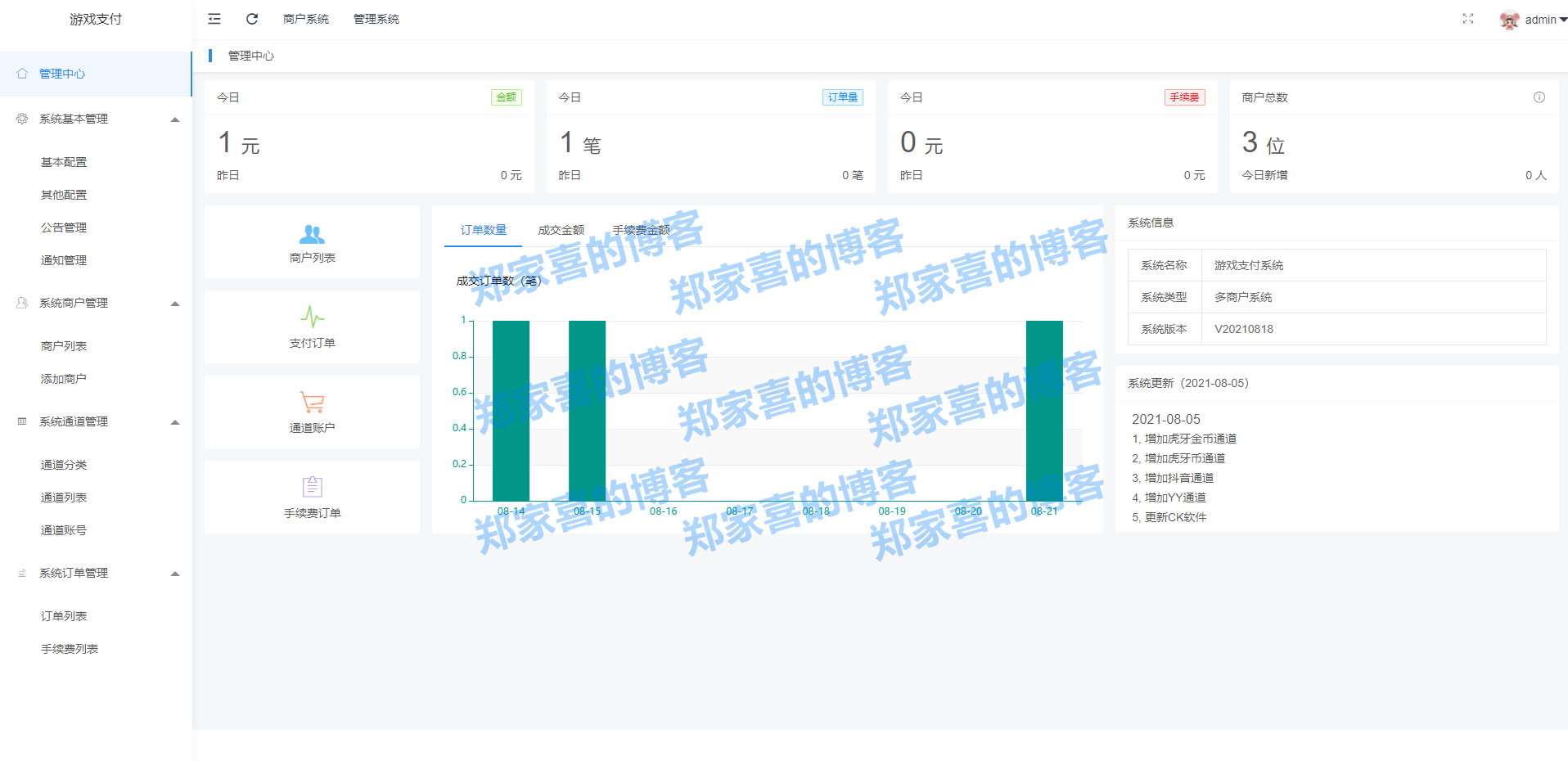
Task: Click the admin avatar image
Action: pos(1509,20)
